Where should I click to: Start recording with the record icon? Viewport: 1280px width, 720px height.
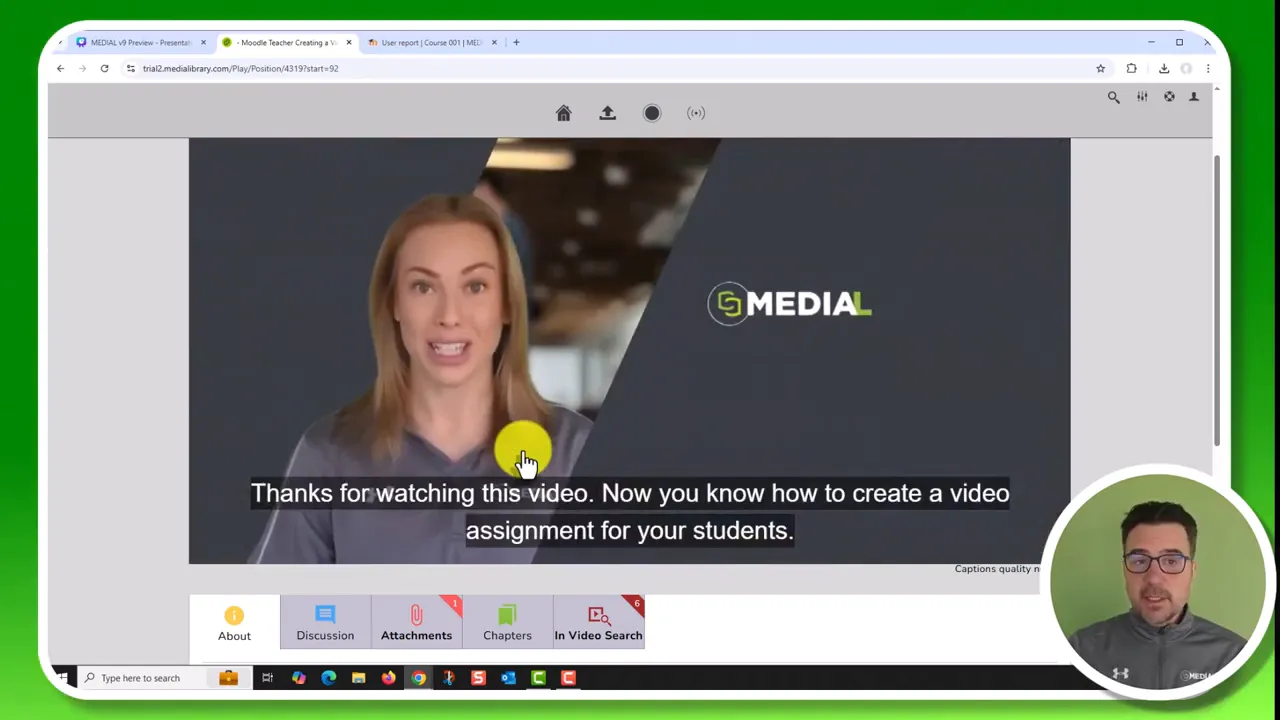(652, 113)
